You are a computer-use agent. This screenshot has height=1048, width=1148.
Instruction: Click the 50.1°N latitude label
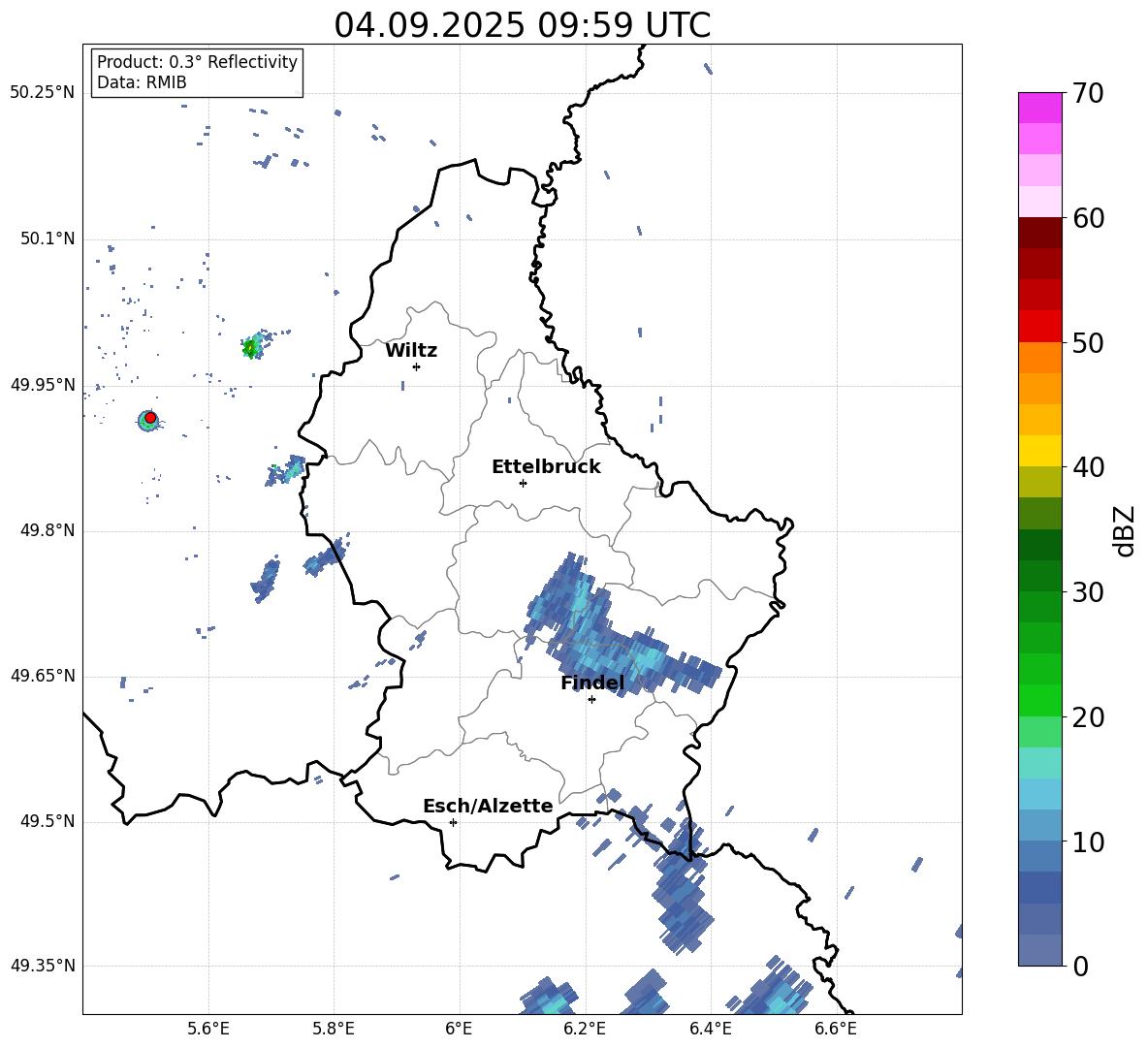48,239
